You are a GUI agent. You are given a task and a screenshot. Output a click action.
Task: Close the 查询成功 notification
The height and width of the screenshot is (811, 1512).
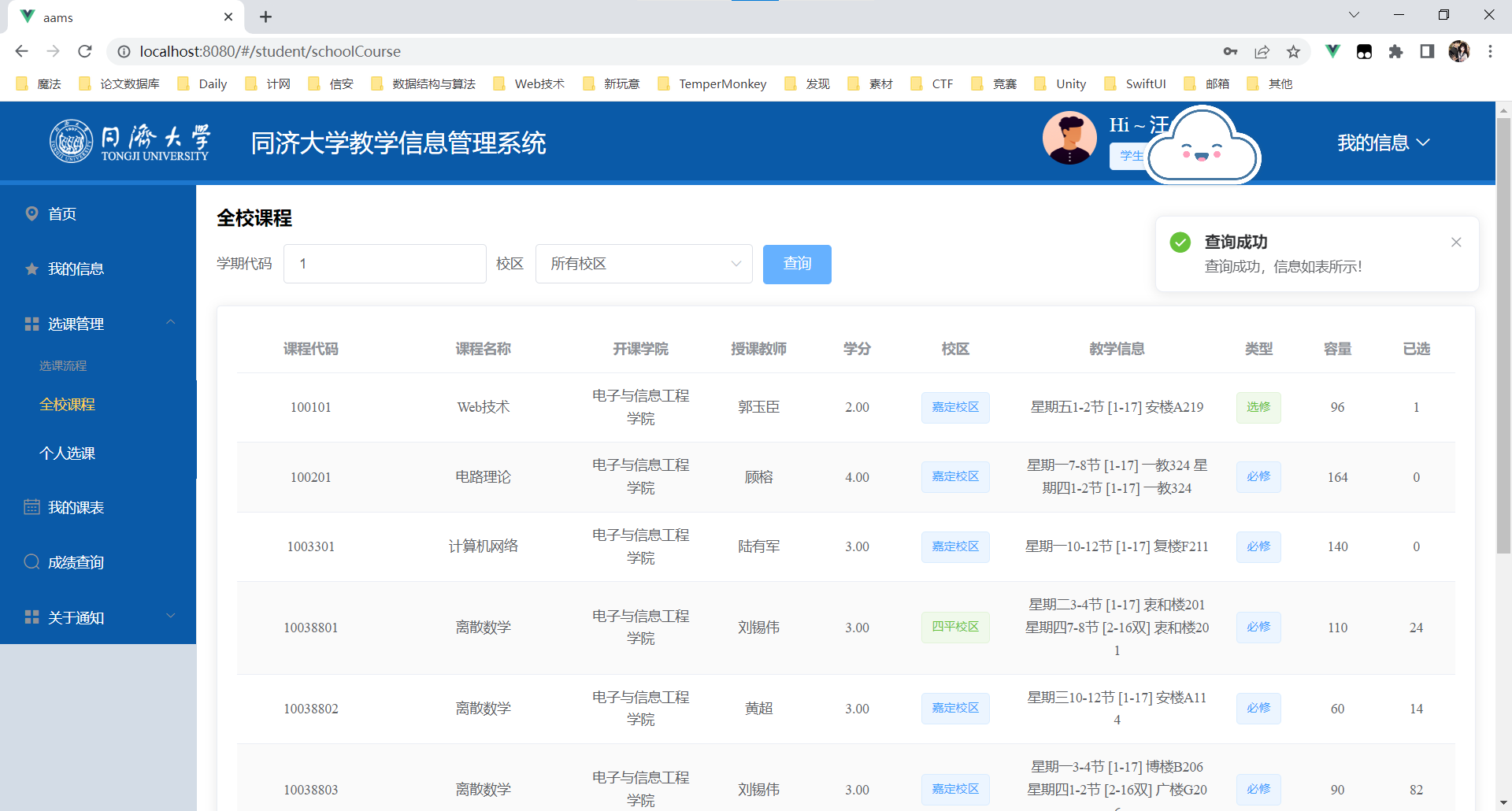coord(1456,243)
